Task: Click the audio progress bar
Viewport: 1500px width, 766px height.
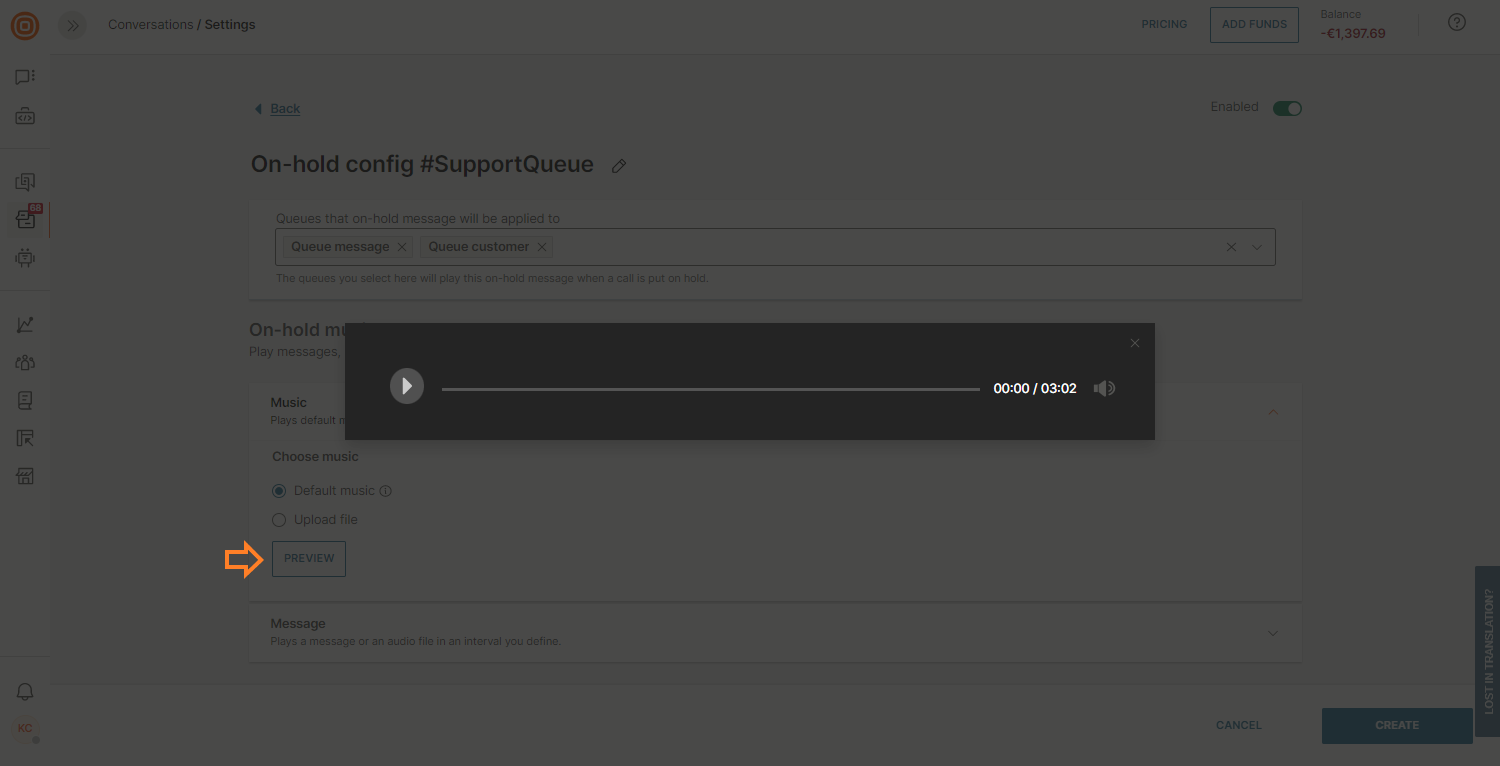Action: tap(710, 389)
